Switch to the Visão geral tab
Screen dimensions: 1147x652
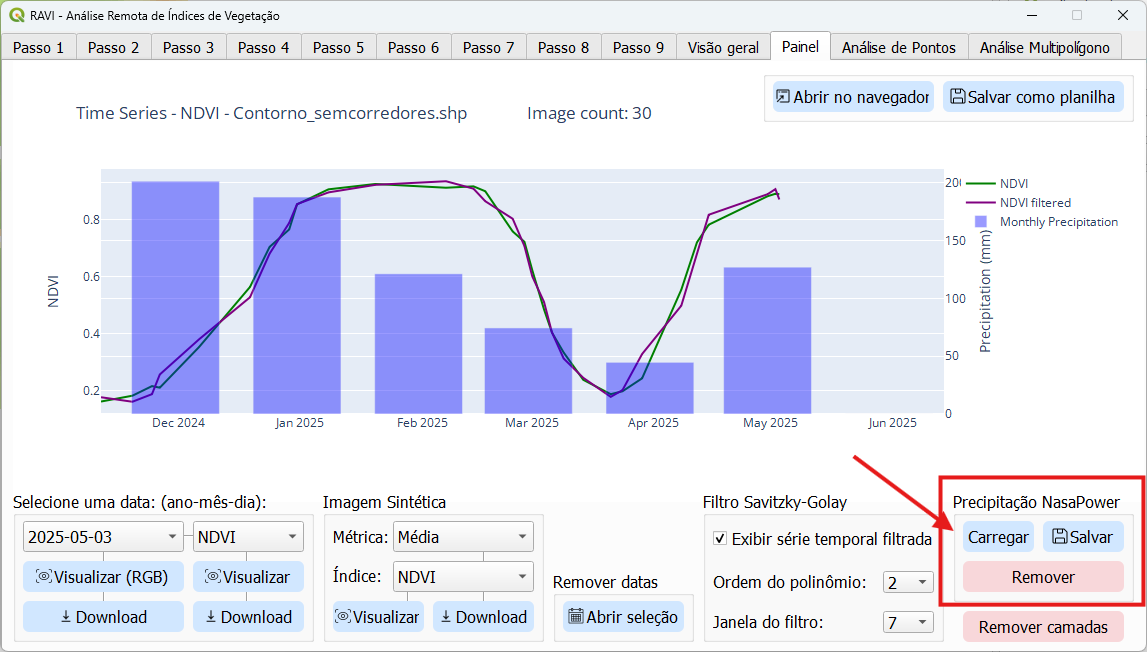point(723,47)
